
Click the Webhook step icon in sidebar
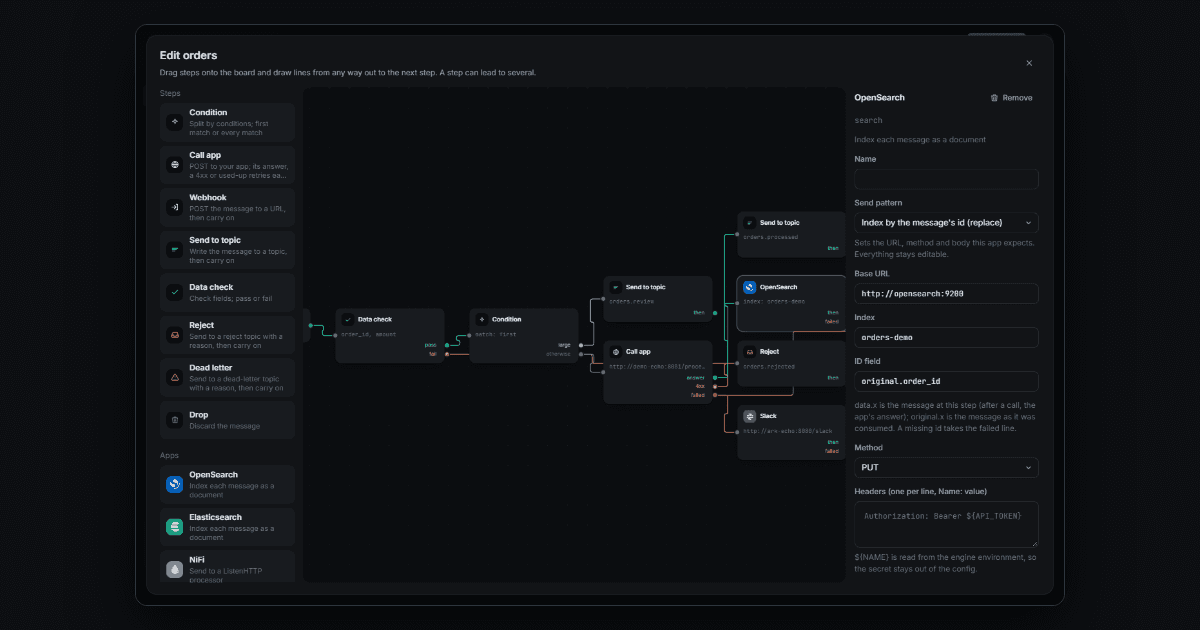coord(175,207)
